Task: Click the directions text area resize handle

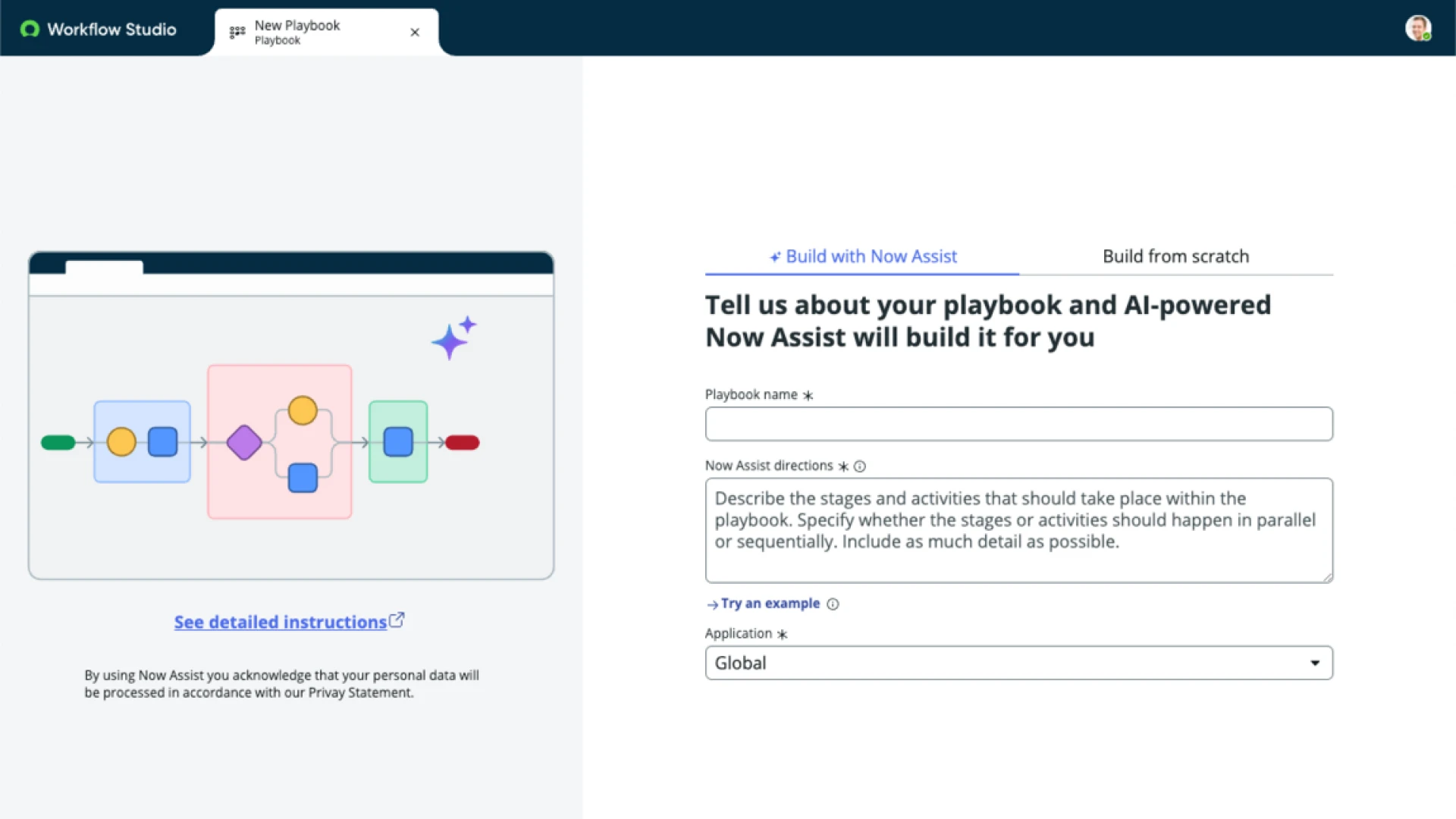Action: [x=1328, y=578]
